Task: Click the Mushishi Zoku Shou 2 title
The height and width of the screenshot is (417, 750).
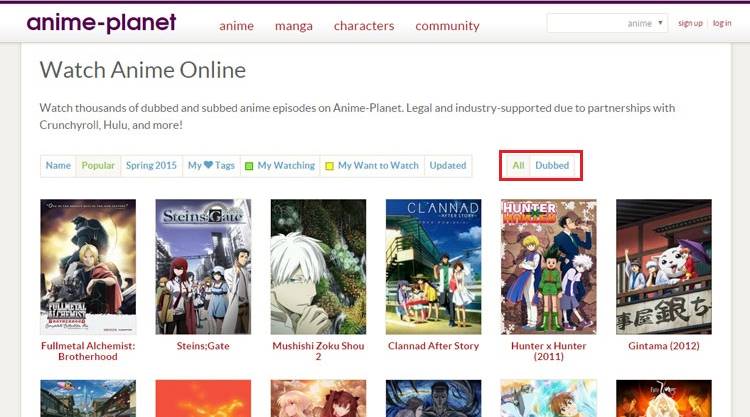Action: (318, 351)
